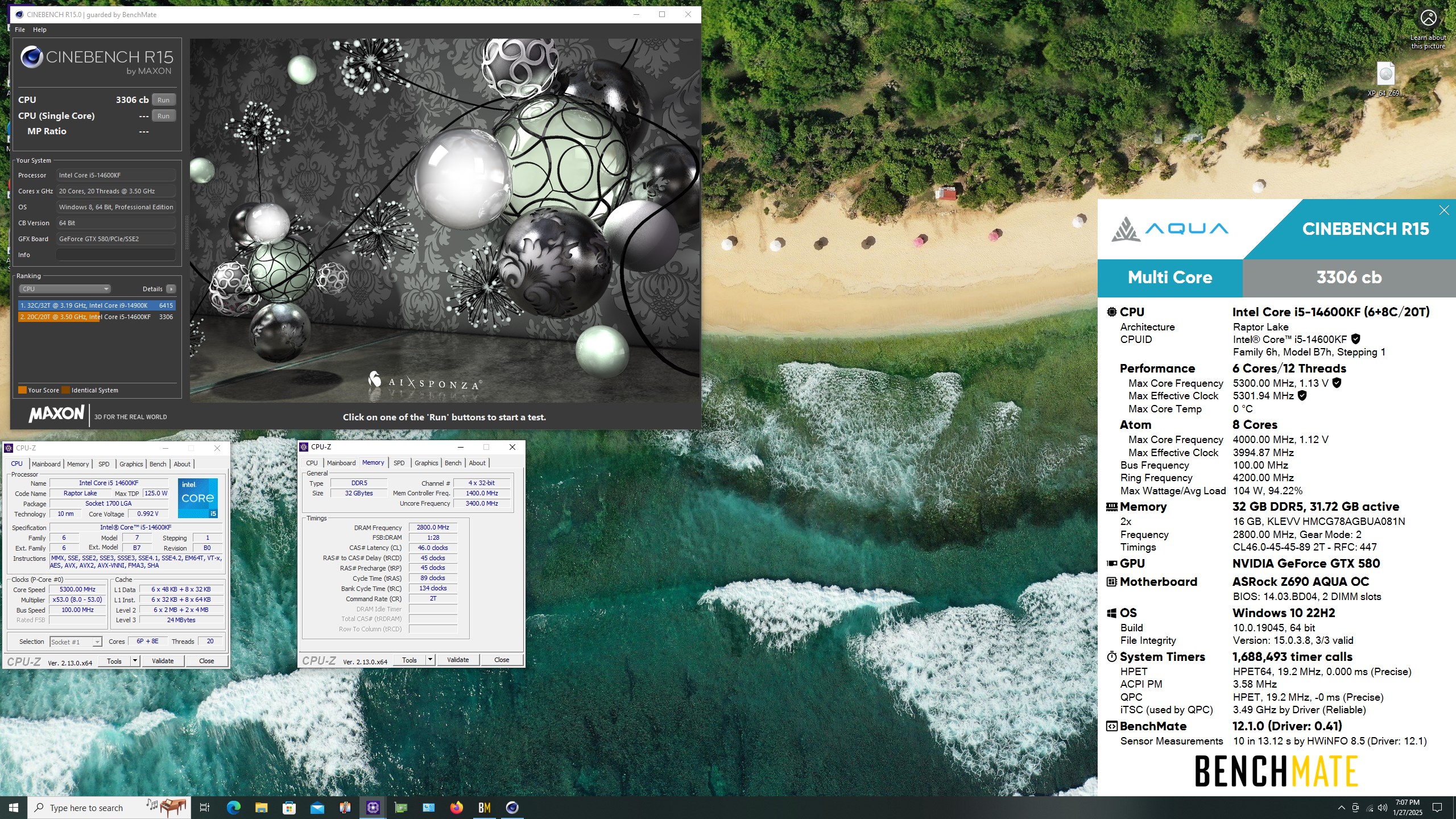
Task: Switch to BenchMate BM taskbar icon
Action: (485, 808)
